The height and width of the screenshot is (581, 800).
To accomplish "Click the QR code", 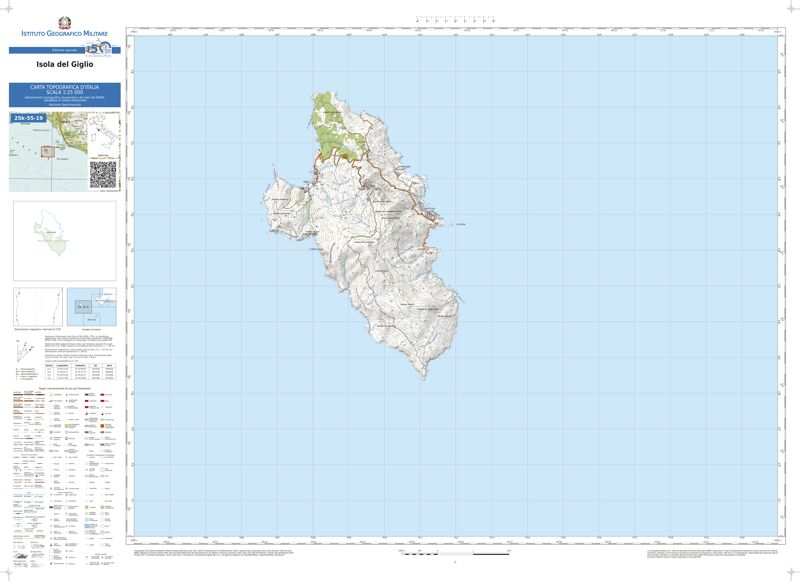I will pyautogui.click(x=104, y=173).
